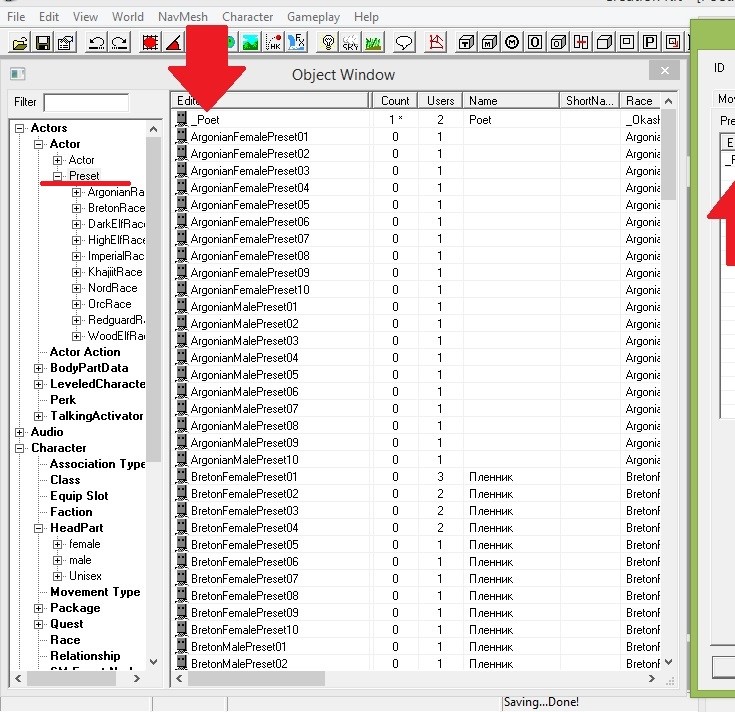Screen dimensions: 735x712
Task: Select the ArgonianFemalePreset05 row
Action: pos(417,205)
